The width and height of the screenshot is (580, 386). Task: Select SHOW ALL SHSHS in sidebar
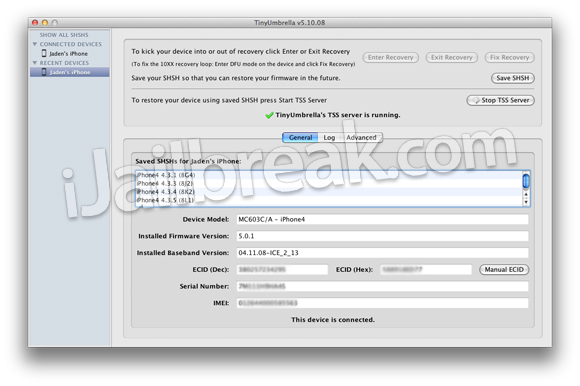[x=64, y=35]
